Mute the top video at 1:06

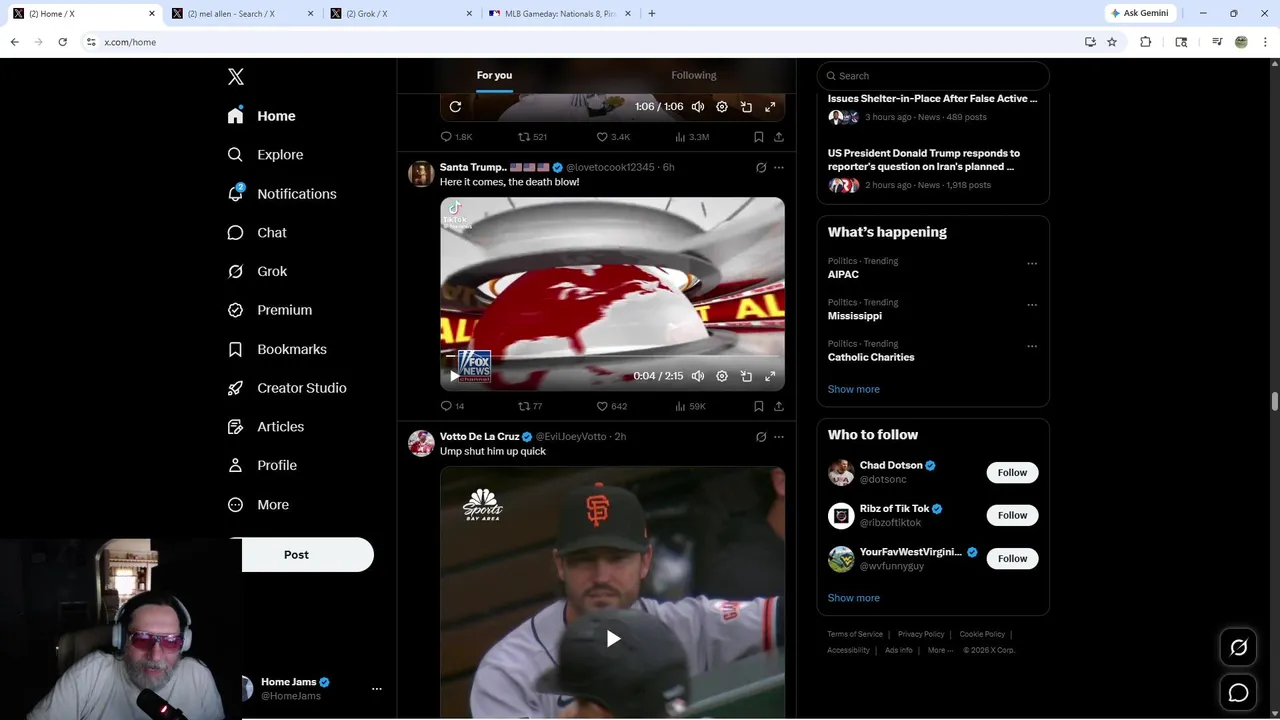click(698, 107)
